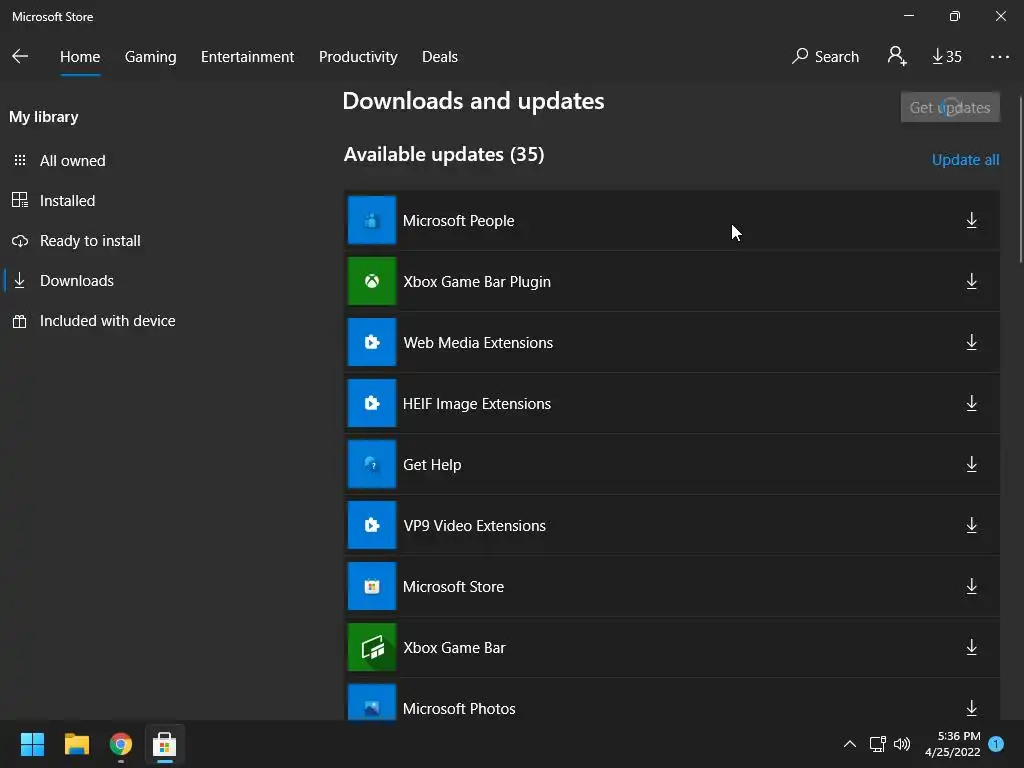The image size is (1024, 768).
Task: Select Ready to install in library
Action: tap(90, 241)
